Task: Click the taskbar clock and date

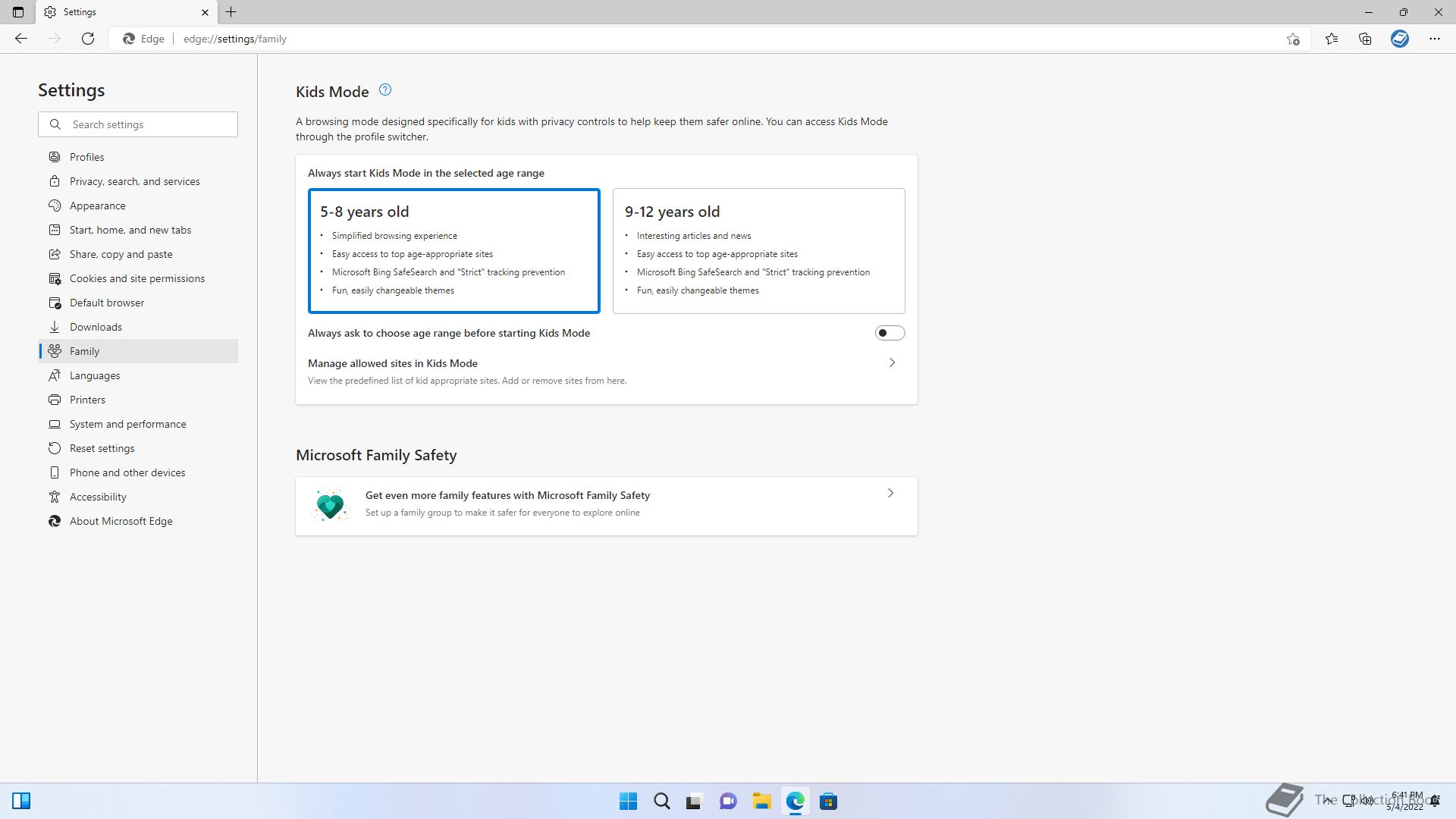Action: 1405,801
